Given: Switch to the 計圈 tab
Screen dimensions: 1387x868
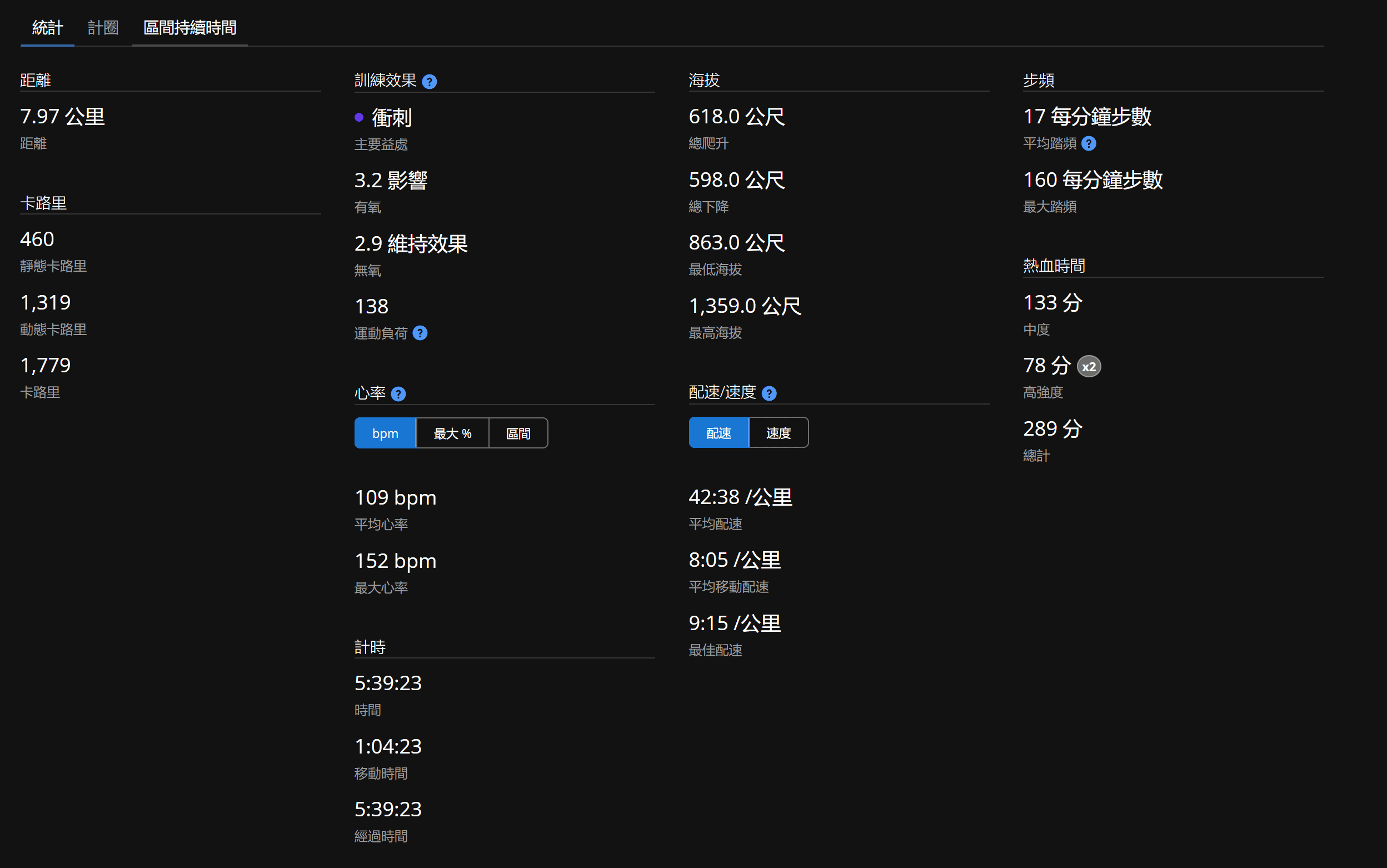Looking at the screenshot, I should 103,27.
